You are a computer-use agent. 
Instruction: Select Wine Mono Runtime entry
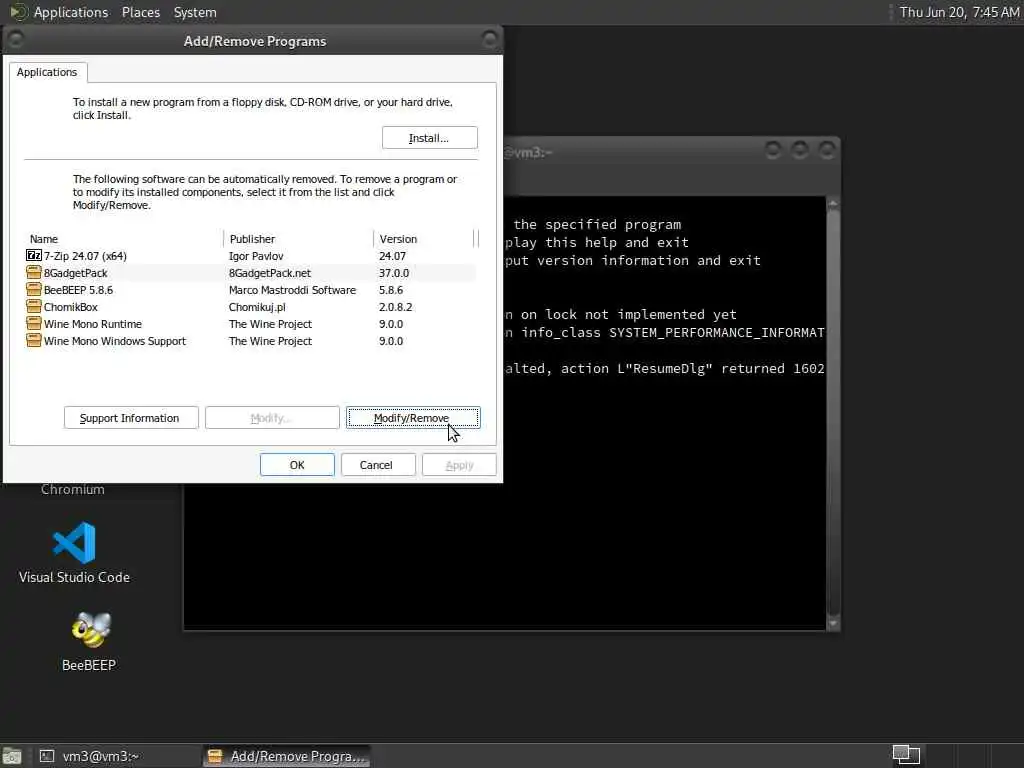[x=250, y=324]
